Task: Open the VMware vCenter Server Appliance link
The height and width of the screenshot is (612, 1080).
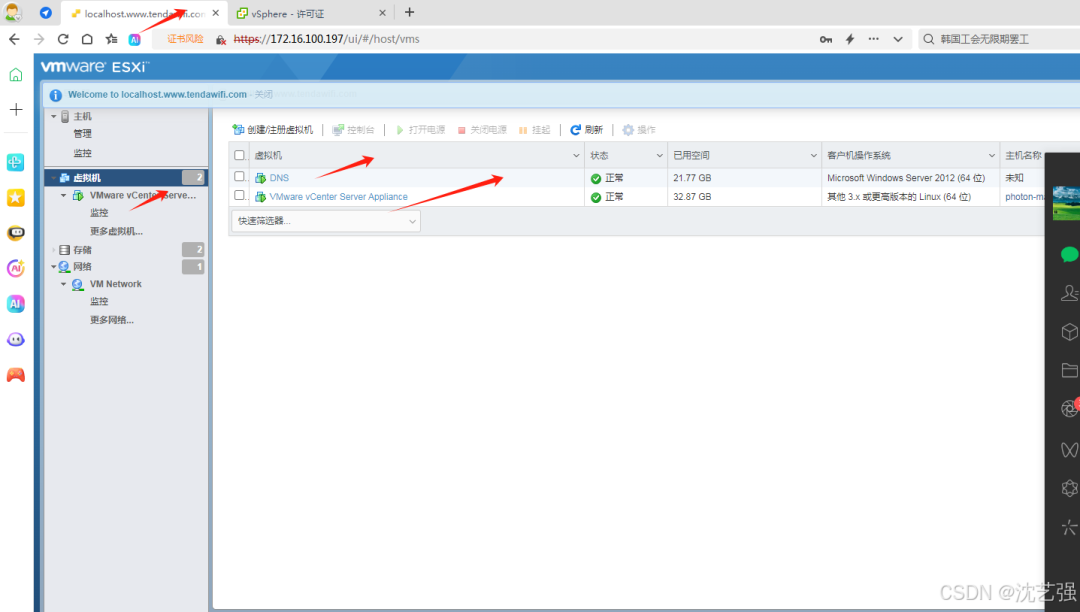Action: [338, 196]
